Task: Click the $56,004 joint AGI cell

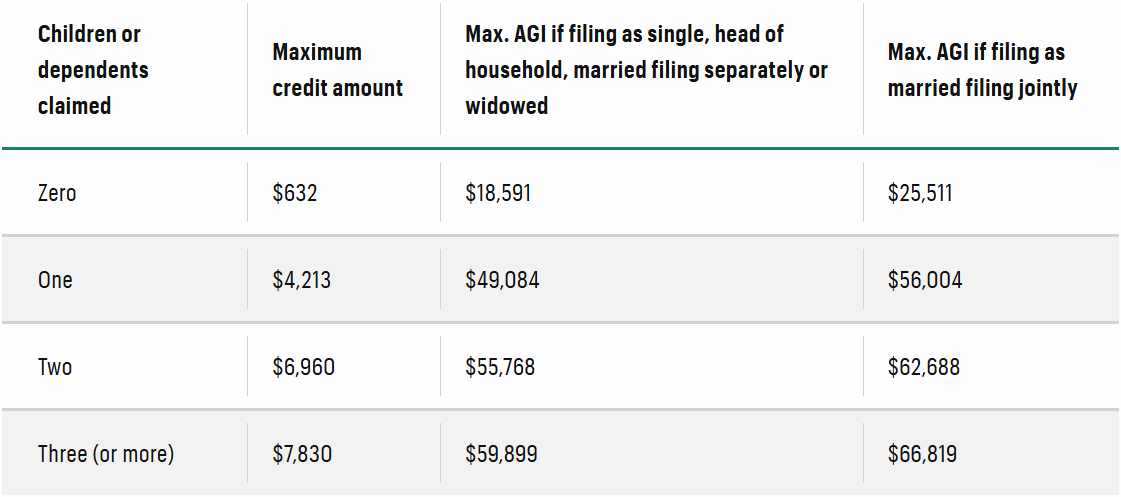Action: (x=925, y=280)
